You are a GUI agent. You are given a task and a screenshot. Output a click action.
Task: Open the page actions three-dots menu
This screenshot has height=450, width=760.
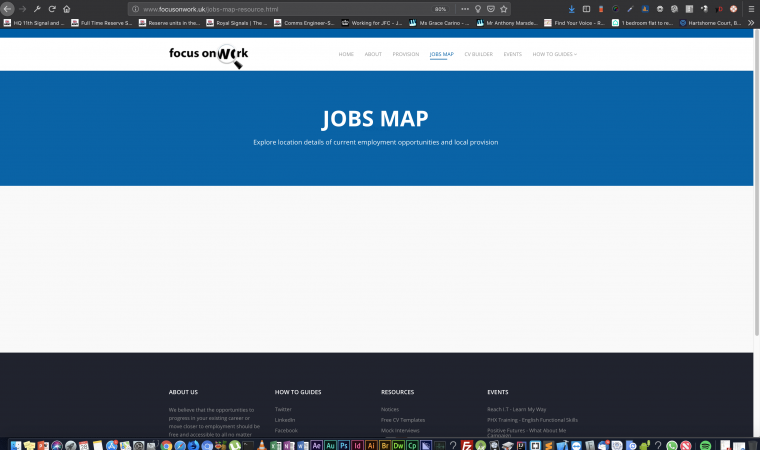(x=465, y=9)
